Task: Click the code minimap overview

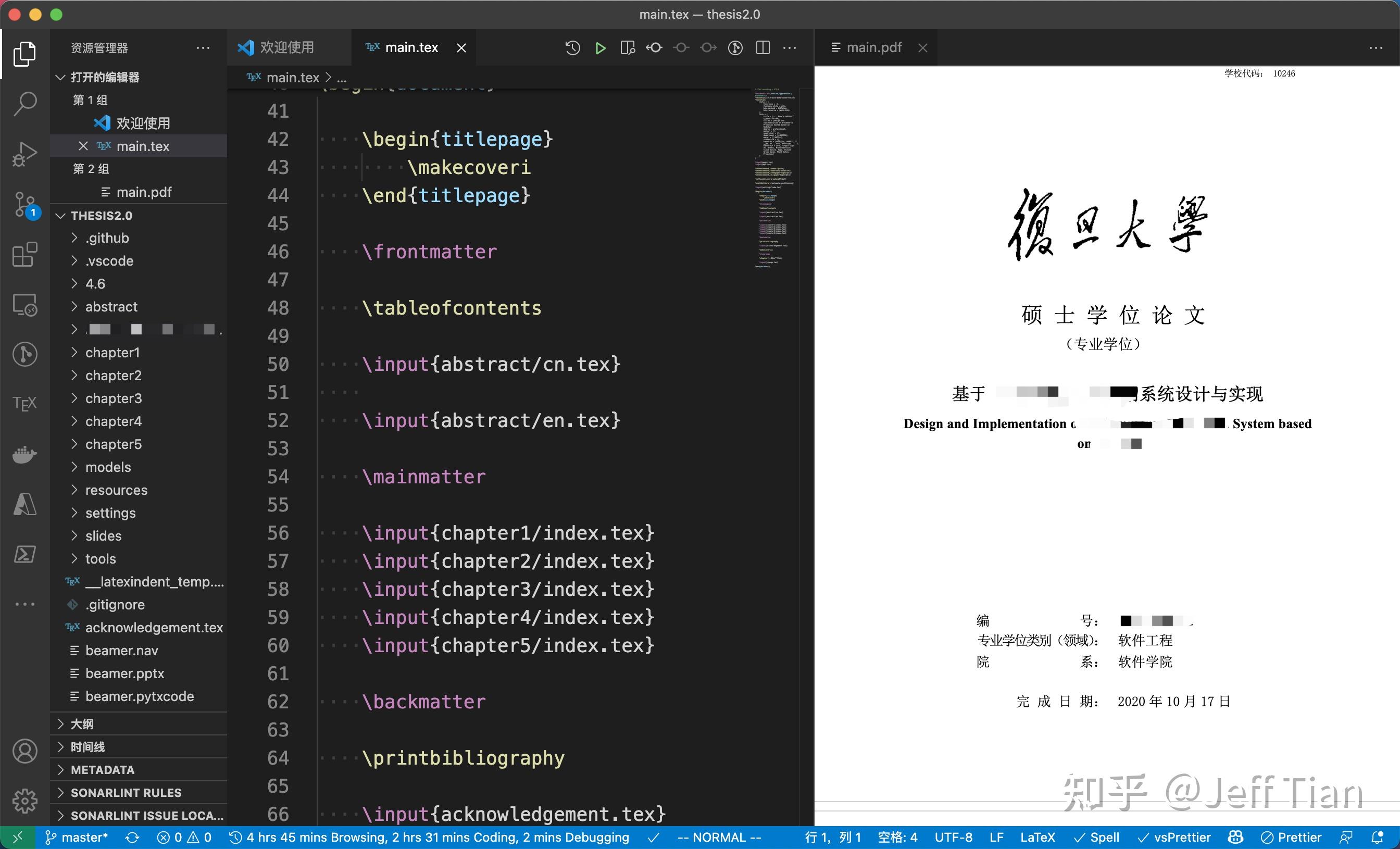Action: [x=775, y=176]
